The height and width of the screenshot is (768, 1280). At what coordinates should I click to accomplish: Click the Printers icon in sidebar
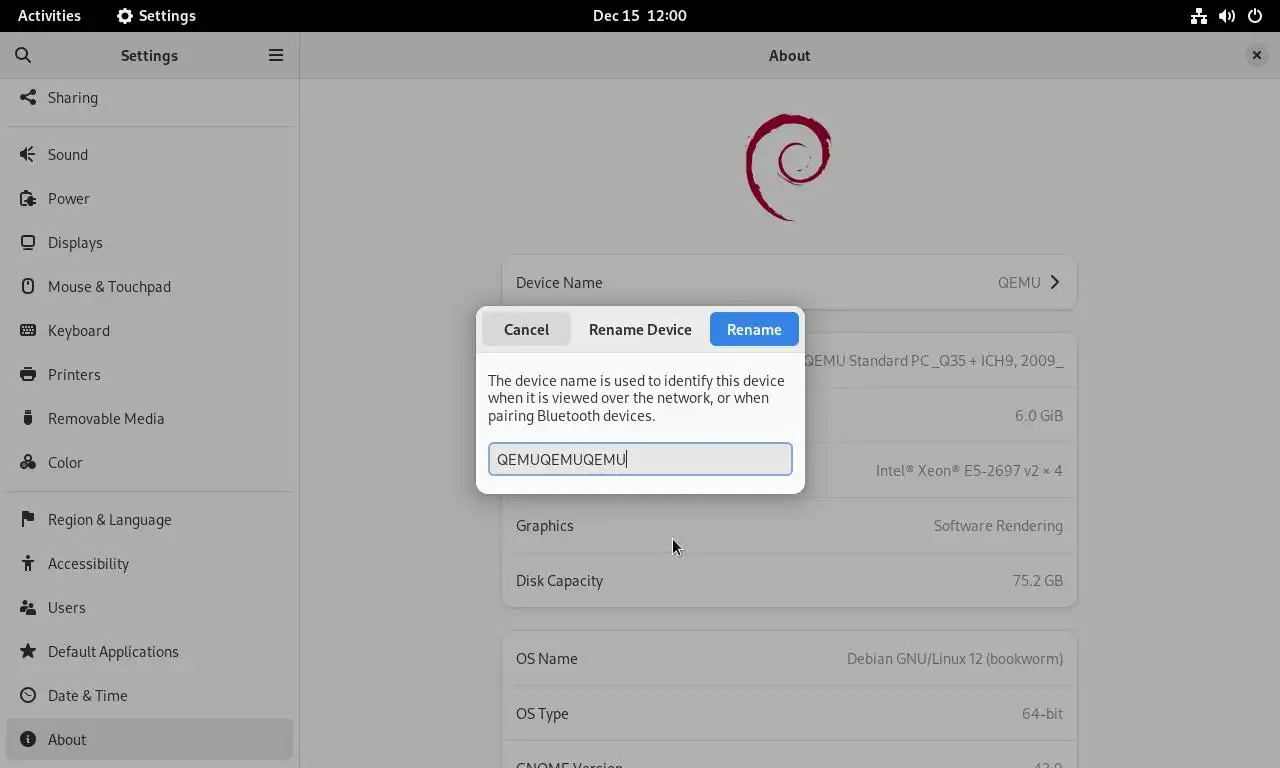click(x=28, y=374)
